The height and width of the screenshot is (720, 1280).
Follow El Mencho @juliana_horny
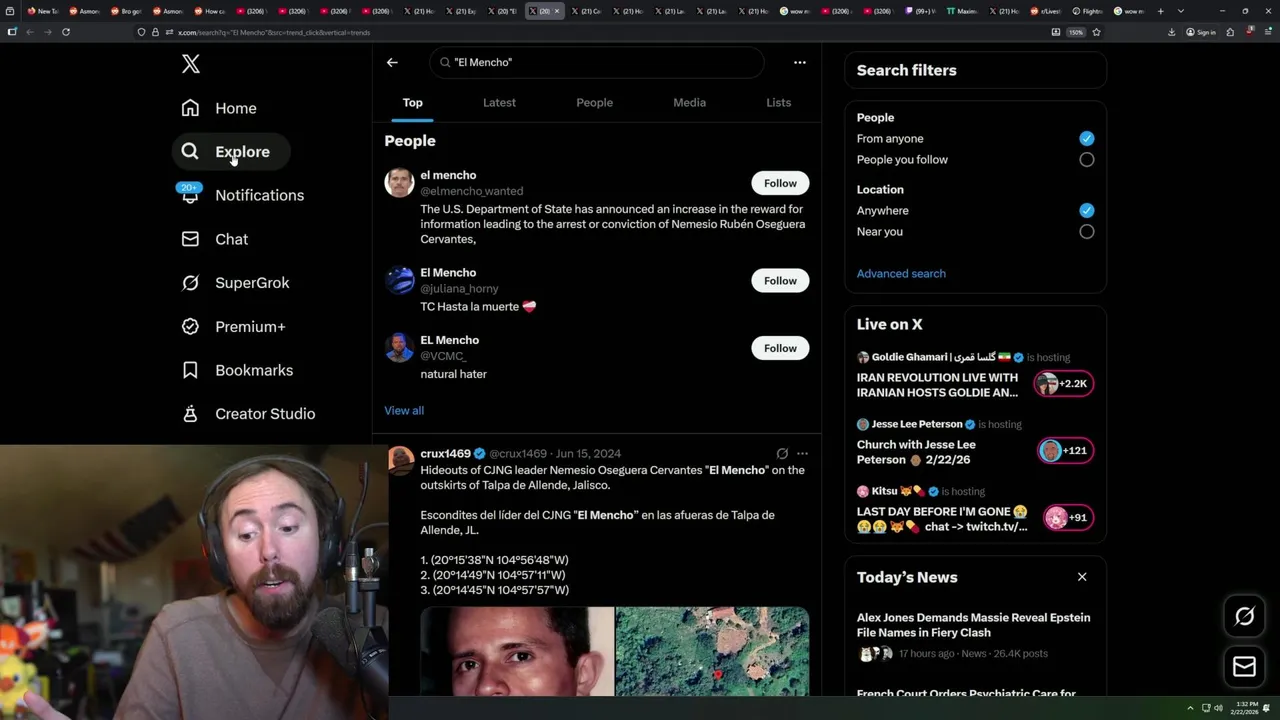[x=780, y=281]
